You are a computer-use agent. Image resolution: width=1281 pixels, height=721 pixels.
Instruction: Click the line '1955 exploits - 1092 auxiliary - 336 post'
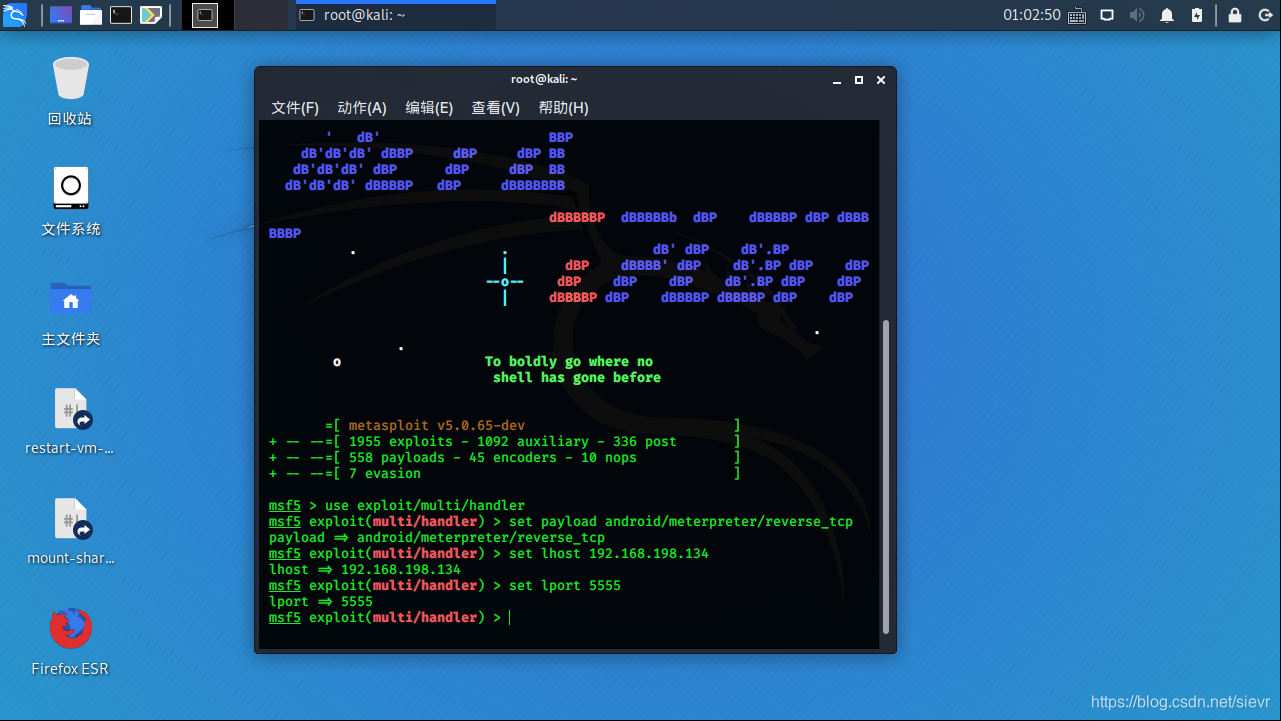click(513, 441)
